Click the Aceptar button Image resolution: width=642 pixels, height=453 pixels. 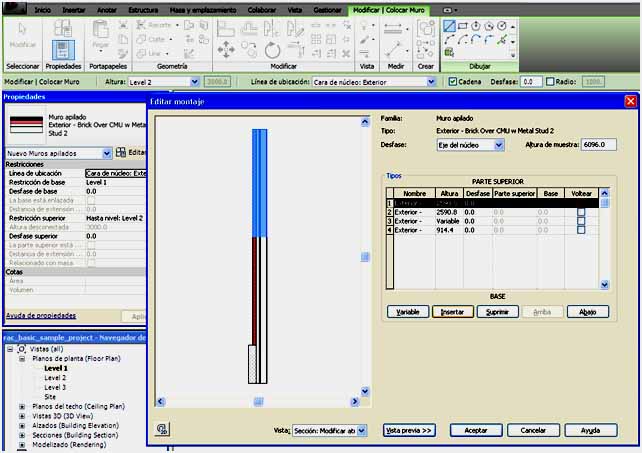[x=475, y=430]
